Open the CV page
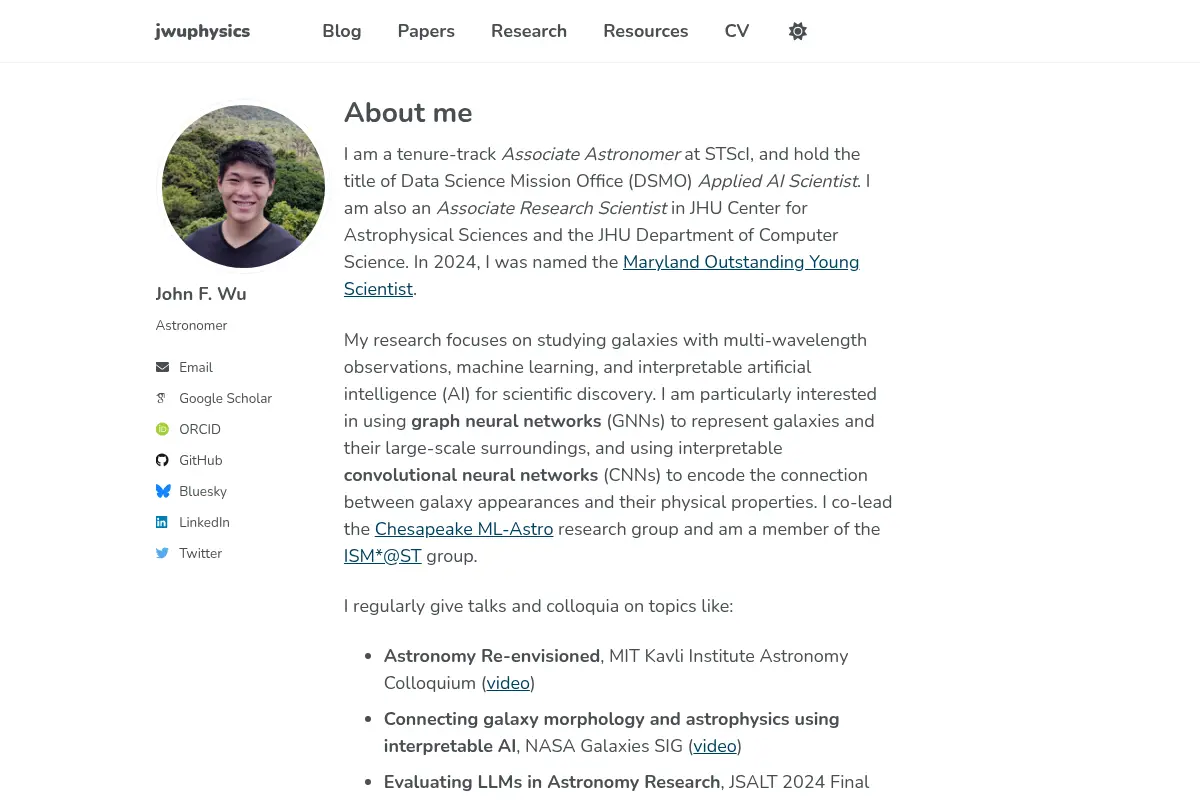The width and height of the screenshot is (1200, 800). point(737,31)
